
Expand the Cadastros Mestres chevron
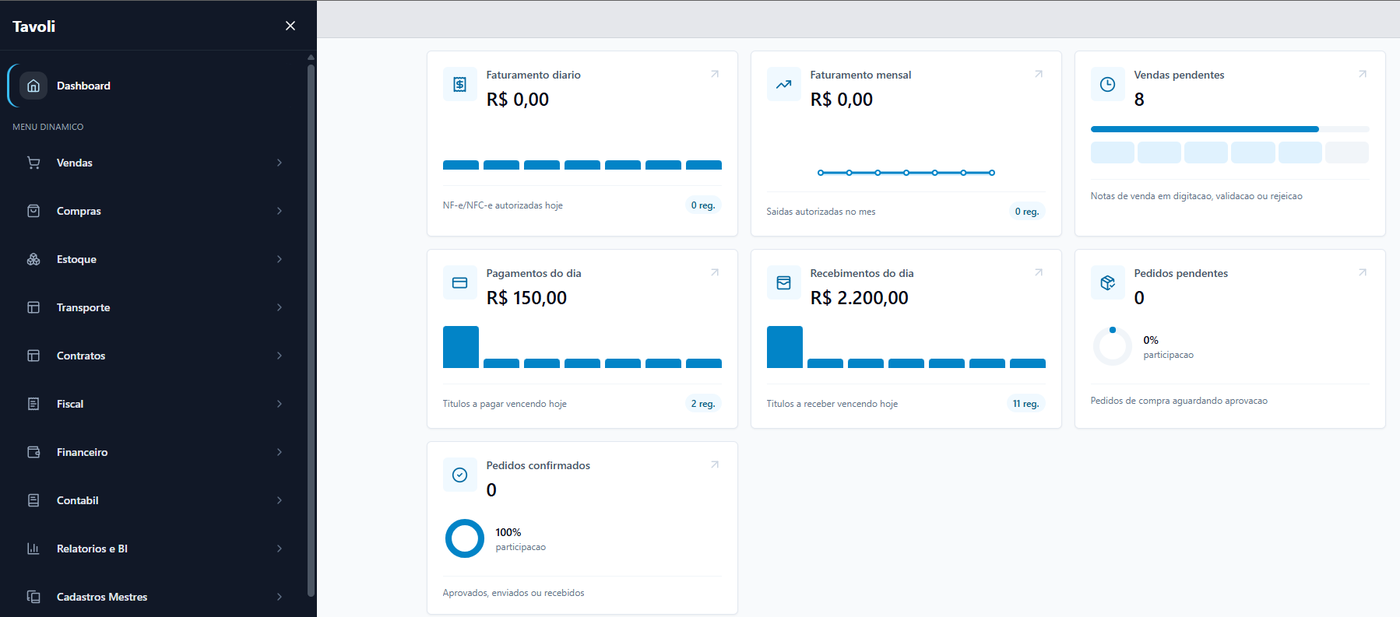pyautogui.click(x=279, y=597)
